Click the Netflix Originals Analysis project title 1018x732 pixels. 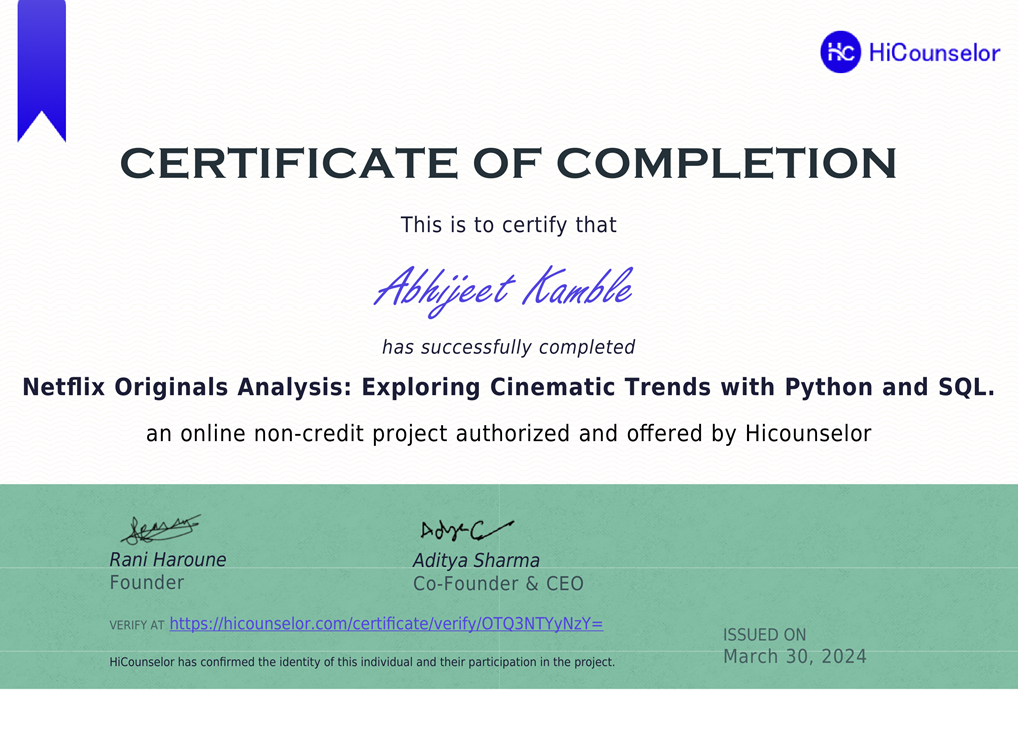pyautogui.click(x=509, y=387)
